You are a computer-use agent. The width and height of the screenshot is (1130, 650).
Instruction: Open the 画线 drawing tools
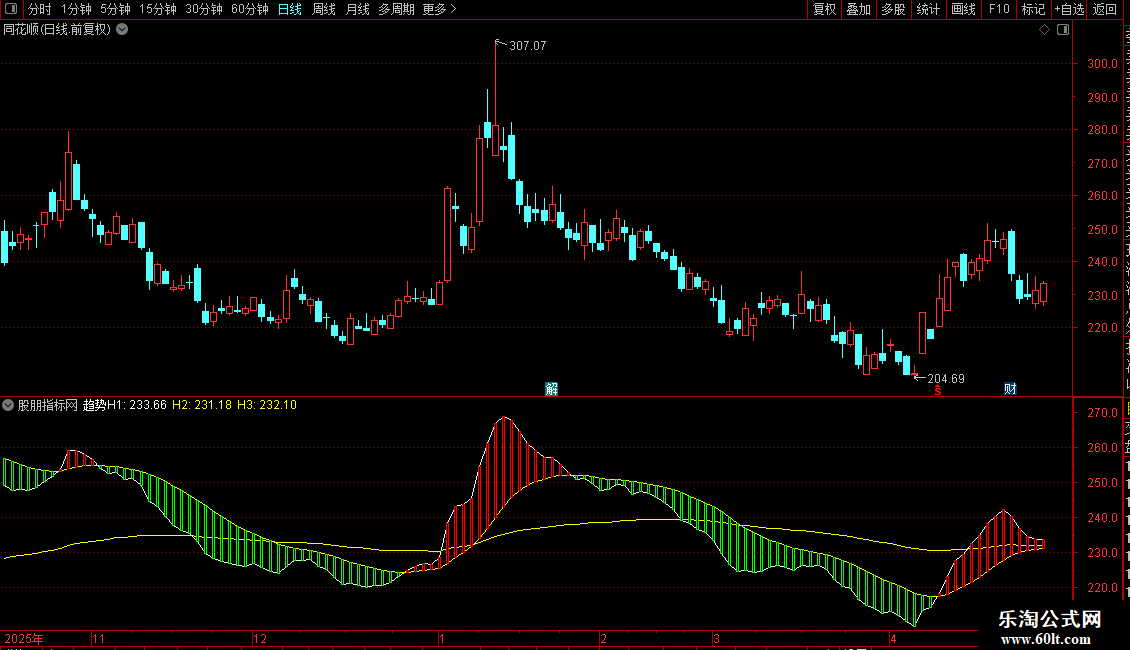(x=963, y=9)
